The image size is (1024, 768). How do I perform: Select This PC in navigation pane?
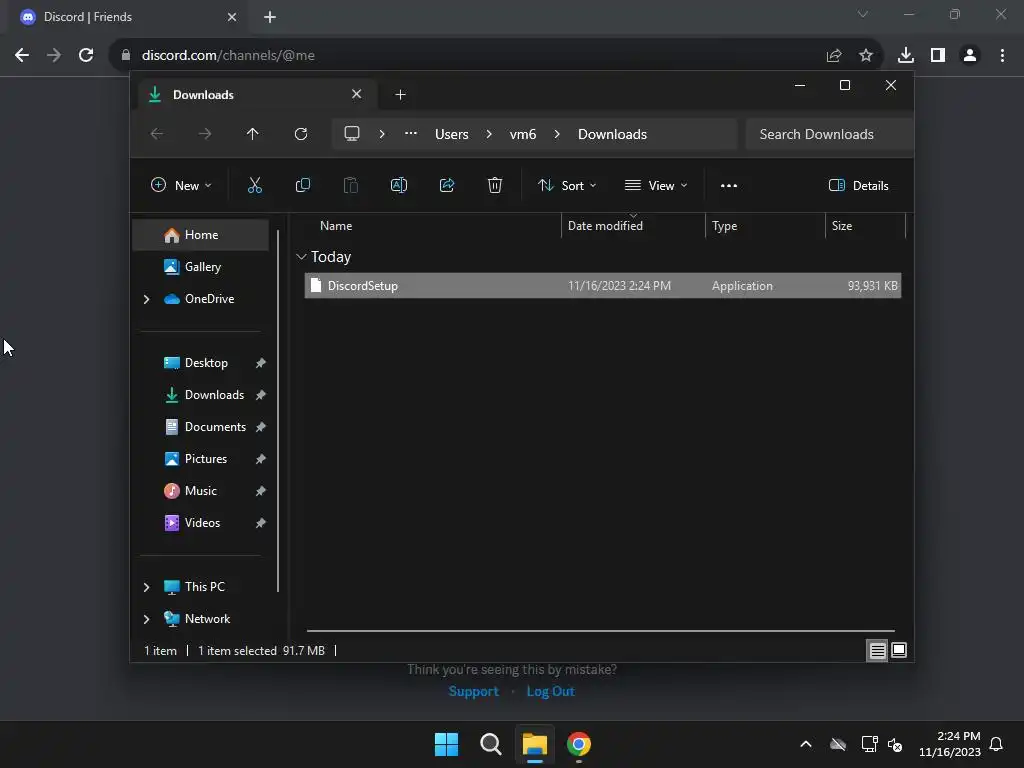[x=204, y=586]
